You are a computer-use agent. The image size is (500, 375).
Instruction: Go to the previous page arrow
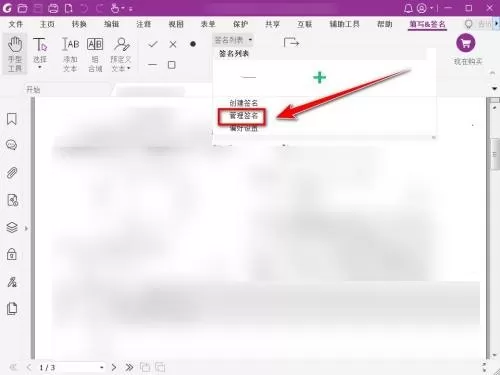pos(29,367)
